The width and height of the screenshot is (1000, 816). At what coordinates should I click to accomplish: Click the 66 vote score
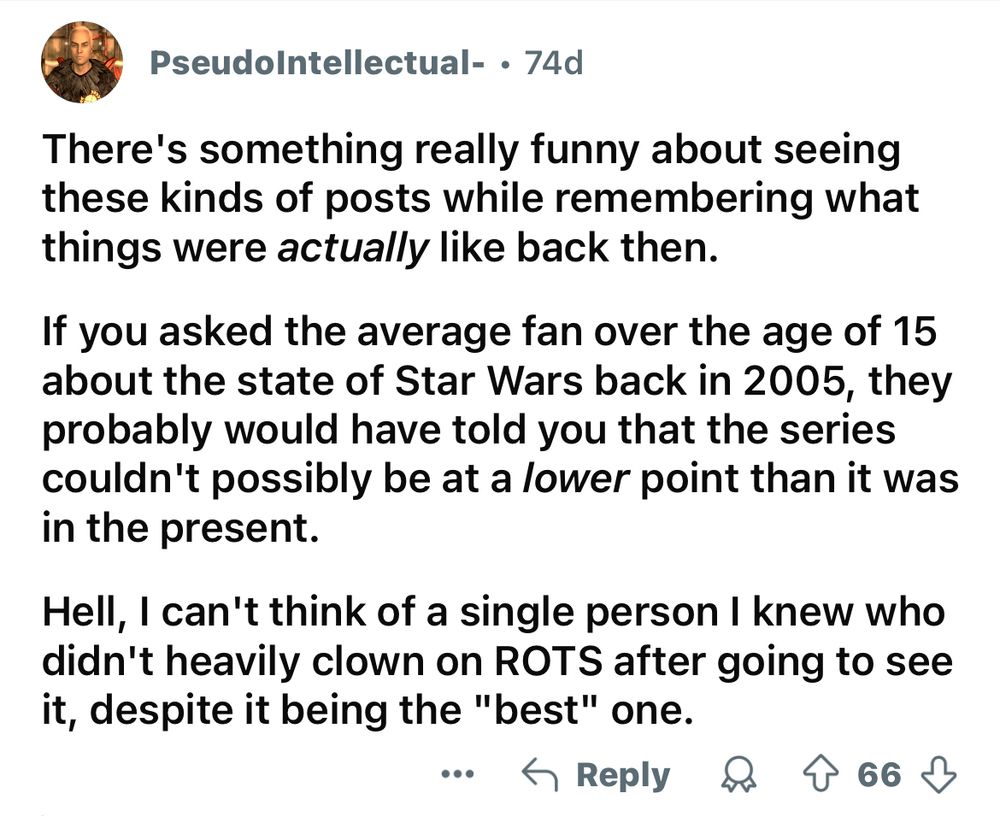881,774
